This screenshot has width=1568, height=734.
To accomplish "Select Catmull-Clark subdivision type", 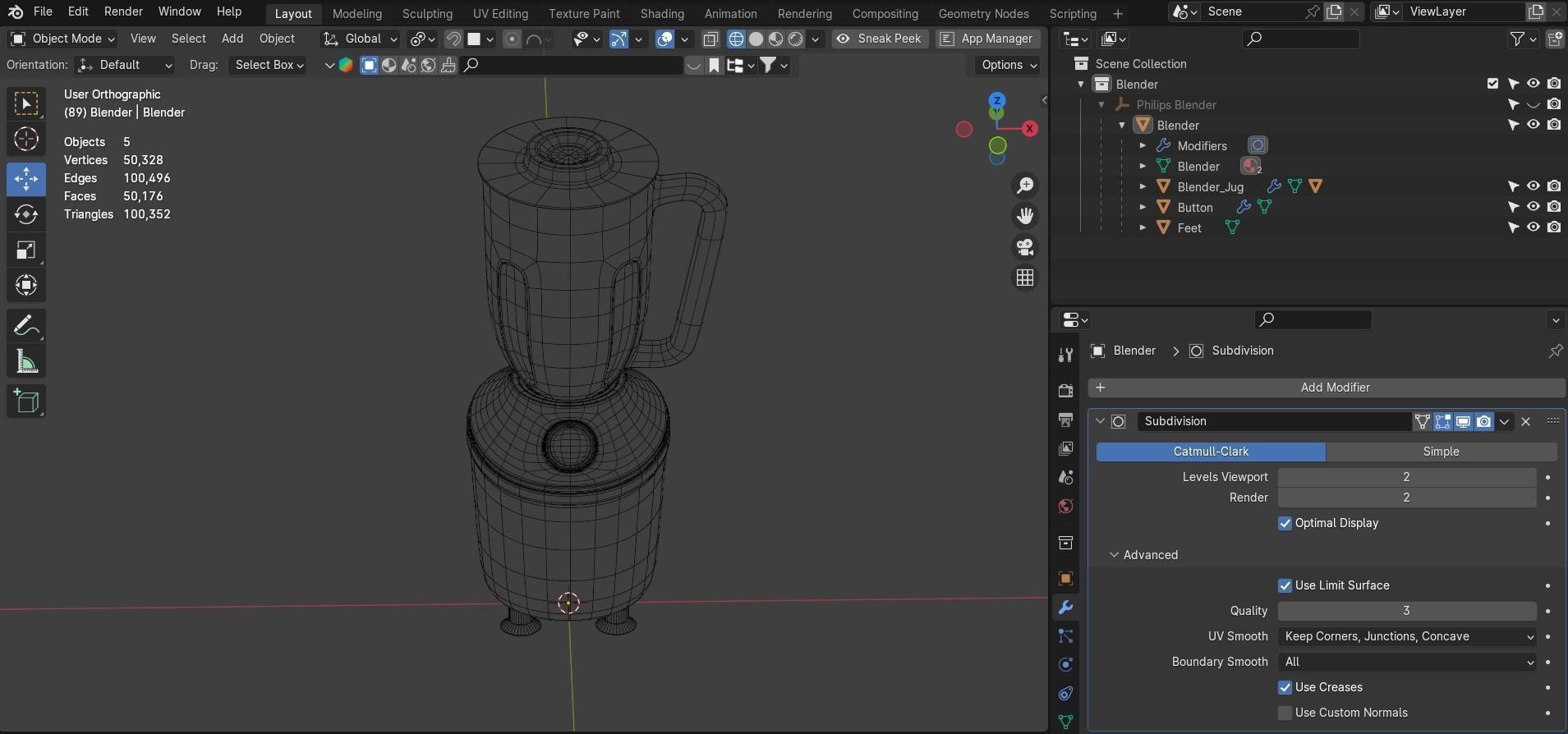I will tap(1211, 452).
